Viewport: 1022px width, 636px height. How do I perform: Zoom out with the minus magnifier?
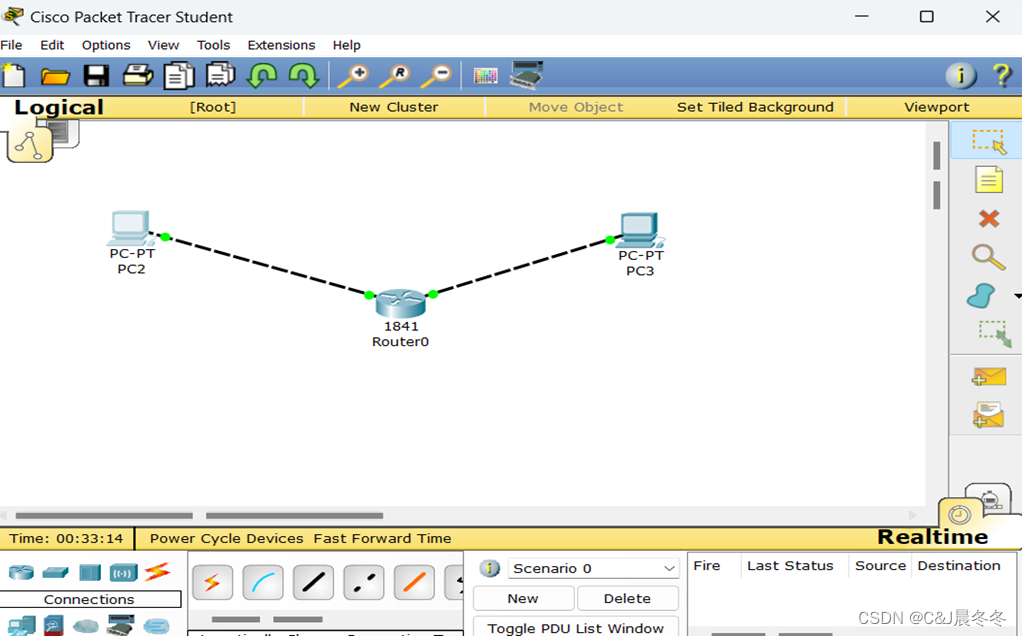point(436,76)
